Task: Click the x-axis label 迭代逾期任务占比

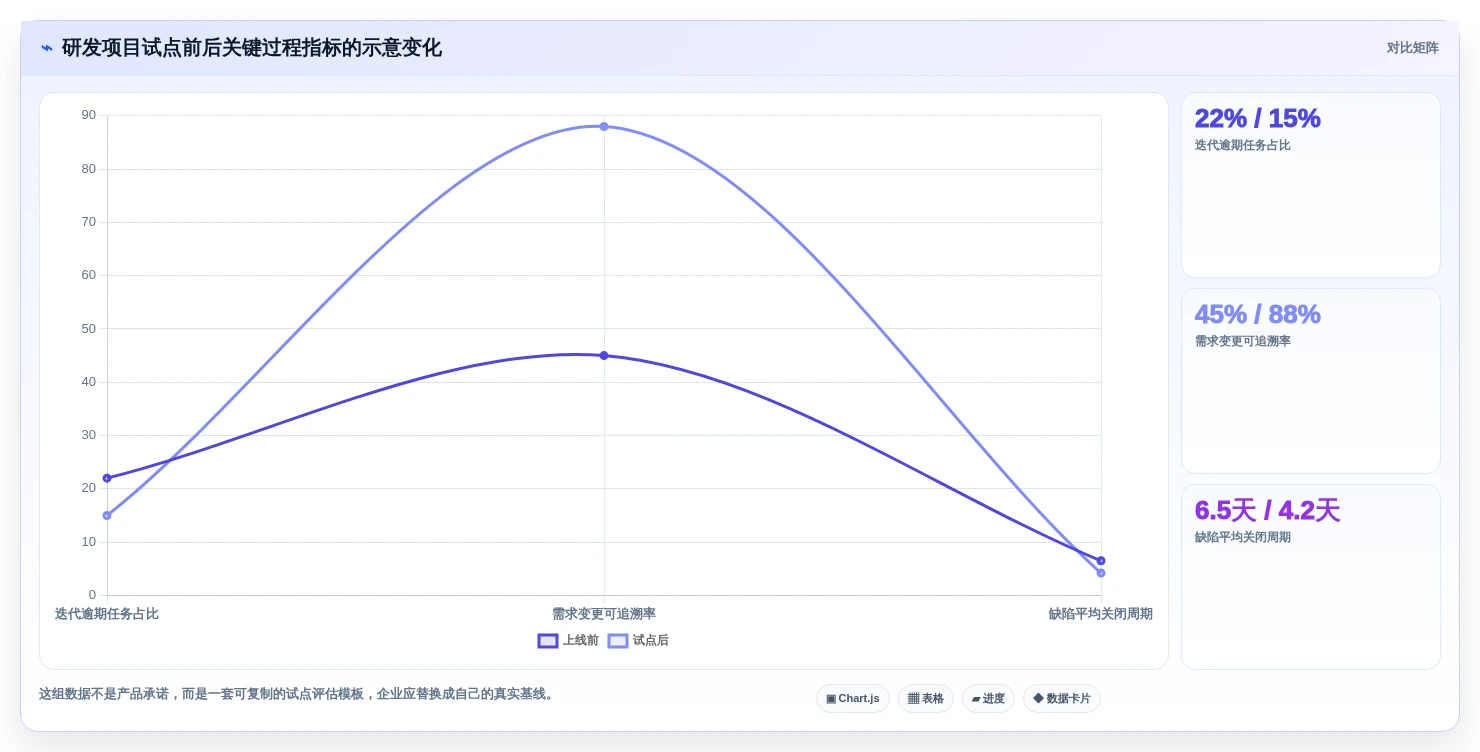Action: pyautogui.click(x=107, y=614)
